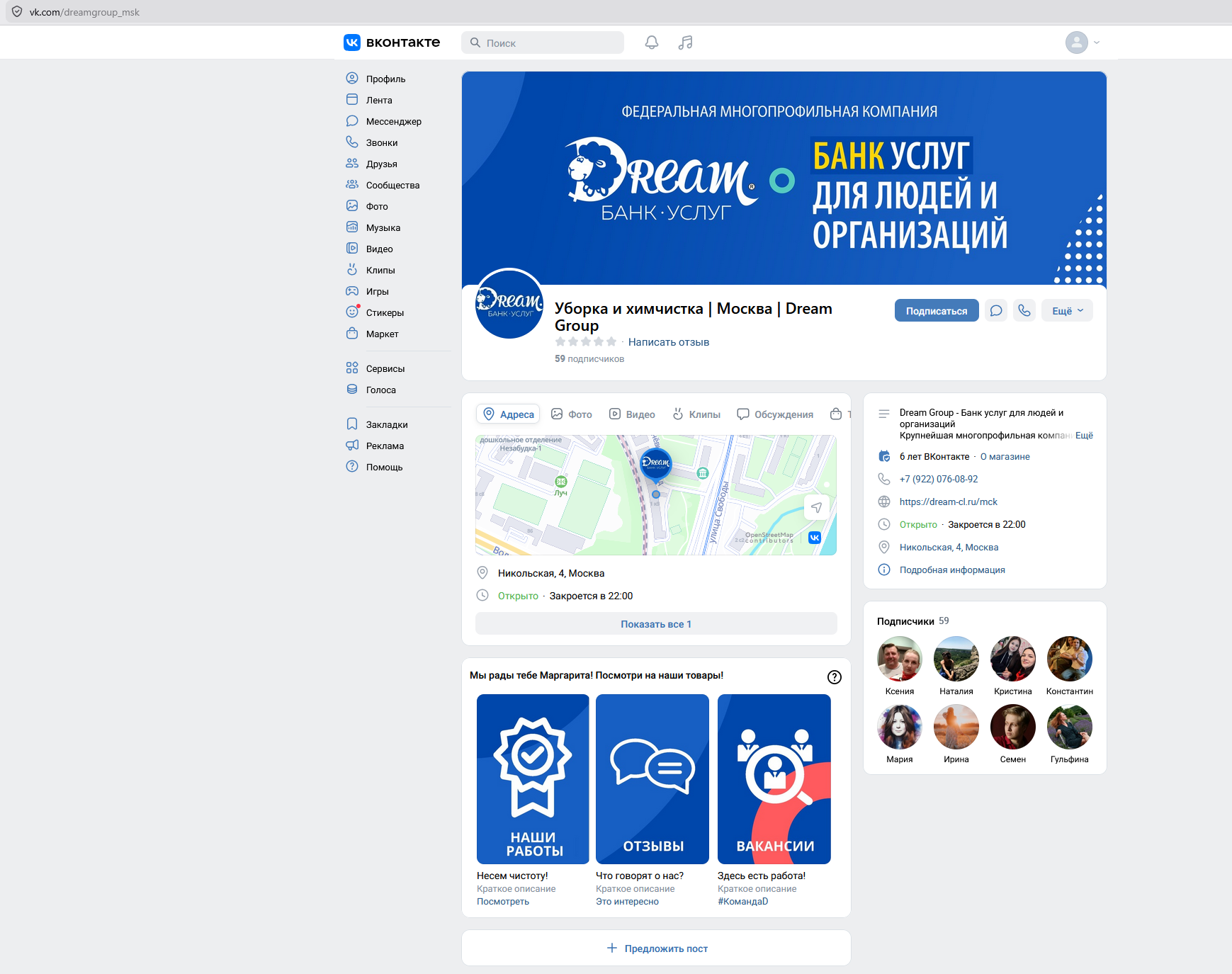Viewport: 1232px width, 974px height.
Task: Open the music note icon in header
Action: [x=685, y=43]
